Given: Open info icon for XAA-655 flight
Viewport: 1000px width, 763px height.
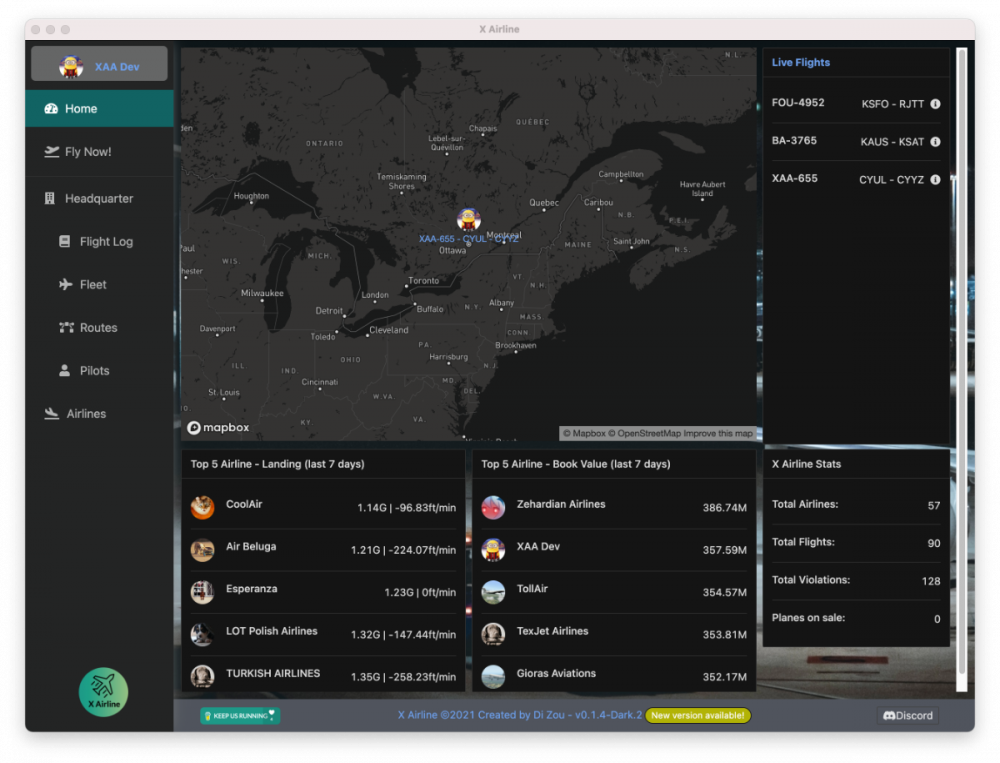Looking at the screenshot, I should (x=935, y=180).
